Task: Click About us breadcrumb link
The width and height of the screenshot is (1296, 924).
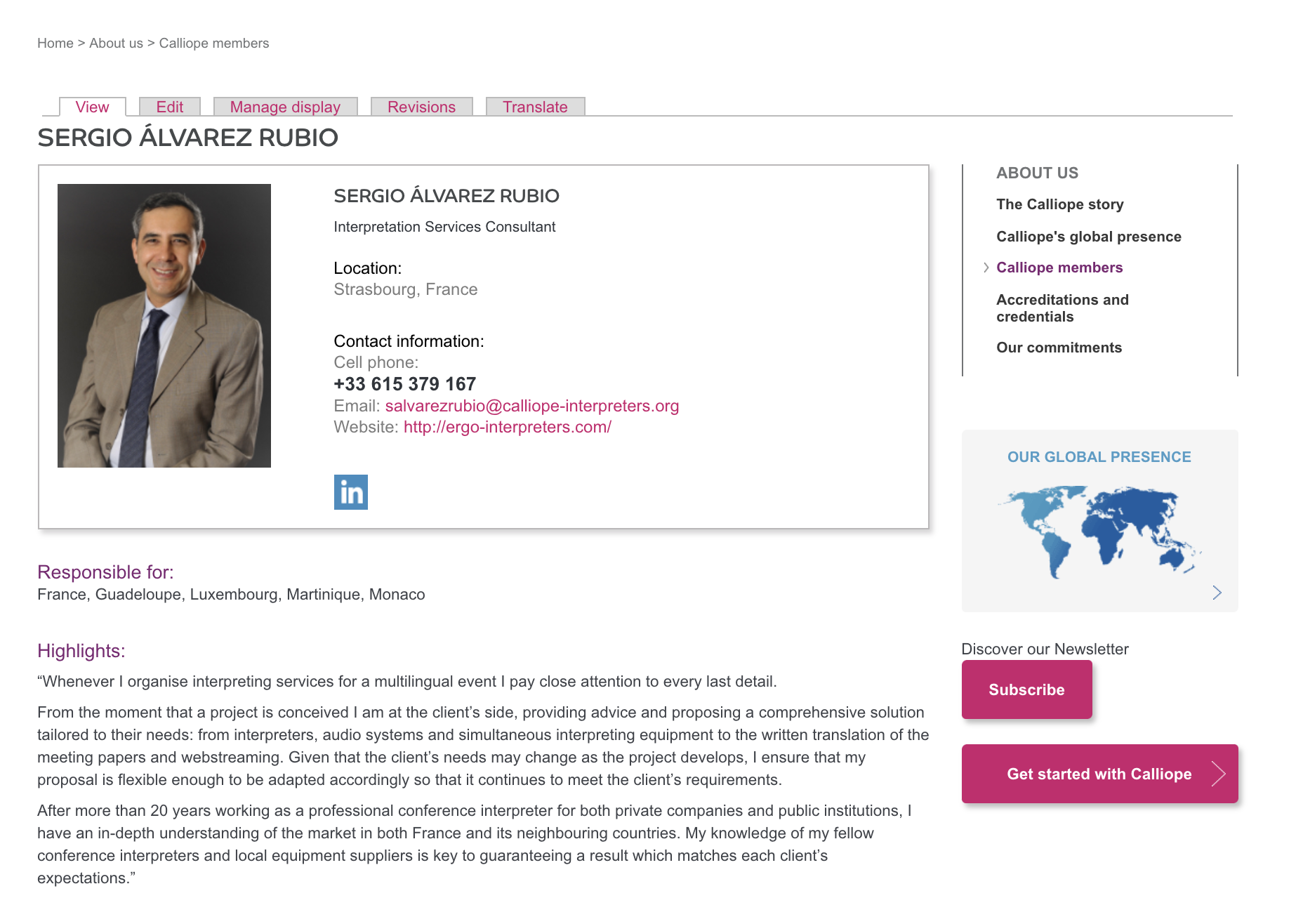Action: tap(116, 43)
